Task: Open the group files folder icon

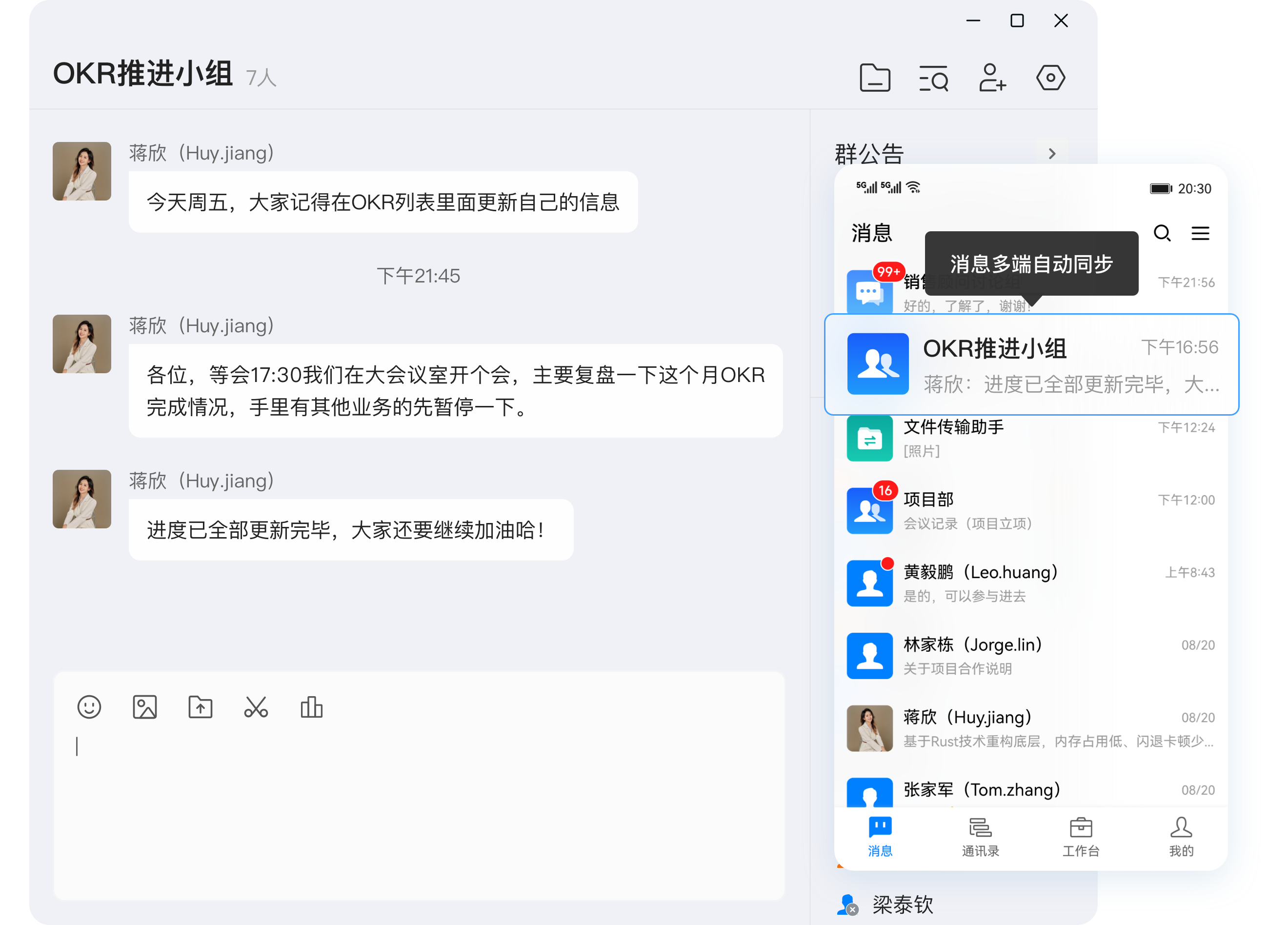Action: coord(875,78)
